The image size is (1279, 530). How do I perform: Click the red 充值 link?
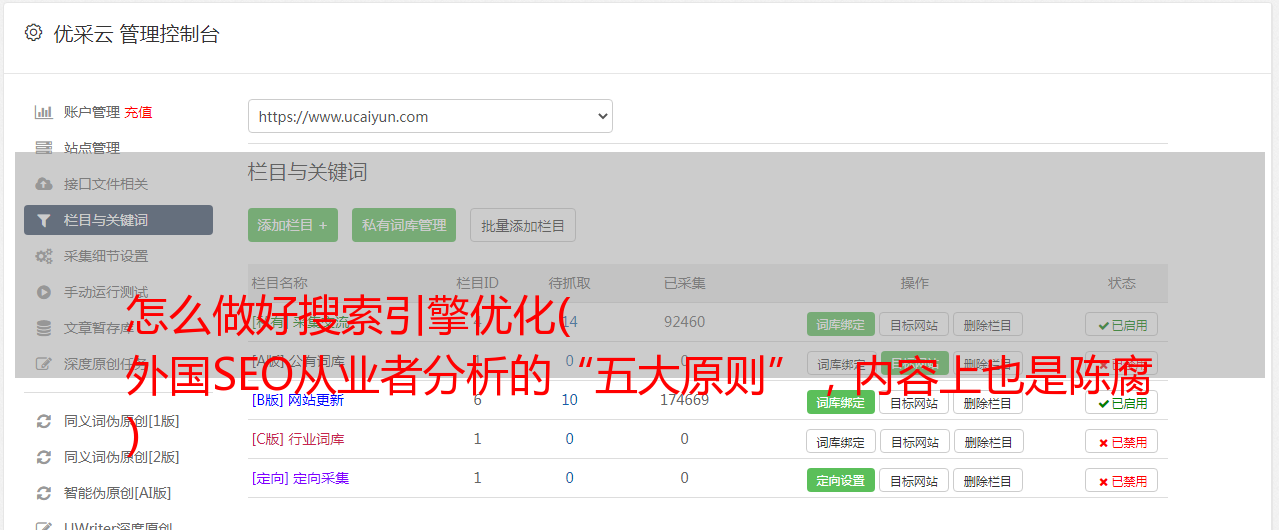139,112
